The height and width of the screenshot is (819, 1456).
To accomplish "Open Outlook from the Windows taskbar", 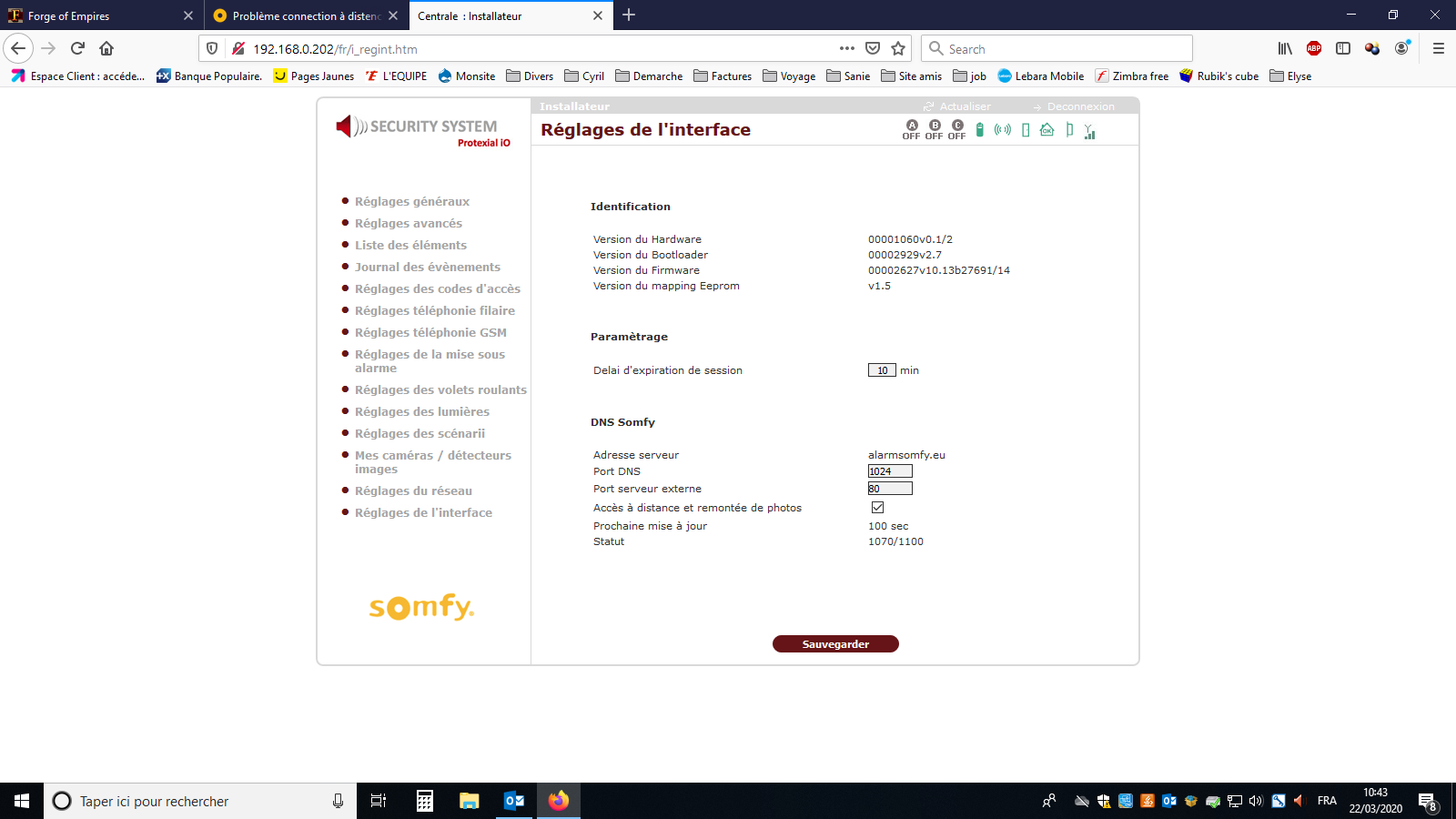I will (514, 801).
